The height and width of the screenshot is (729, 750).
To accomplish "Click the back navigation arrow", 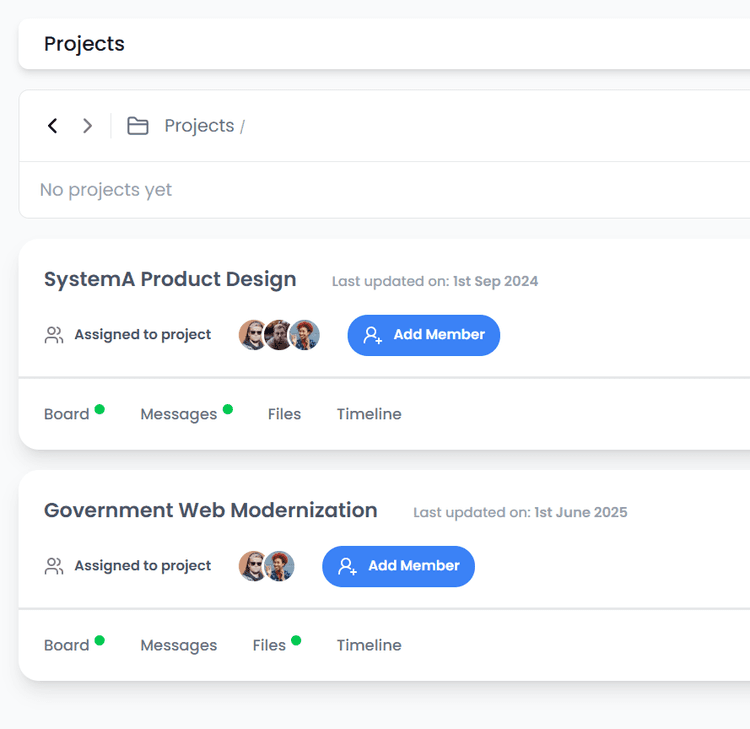I will (53, 126).
